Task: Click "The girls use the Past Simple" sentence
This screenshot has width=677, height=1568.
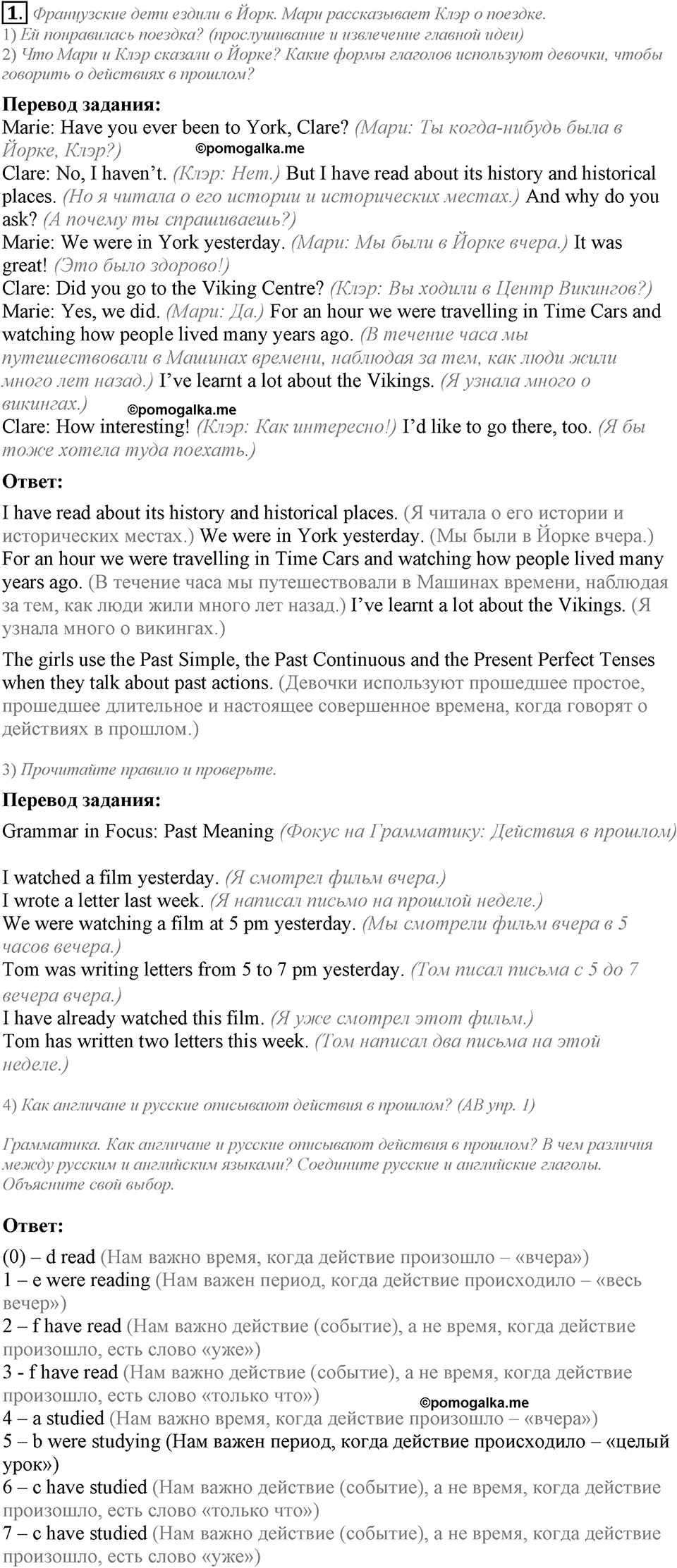Action: point(328,660)
